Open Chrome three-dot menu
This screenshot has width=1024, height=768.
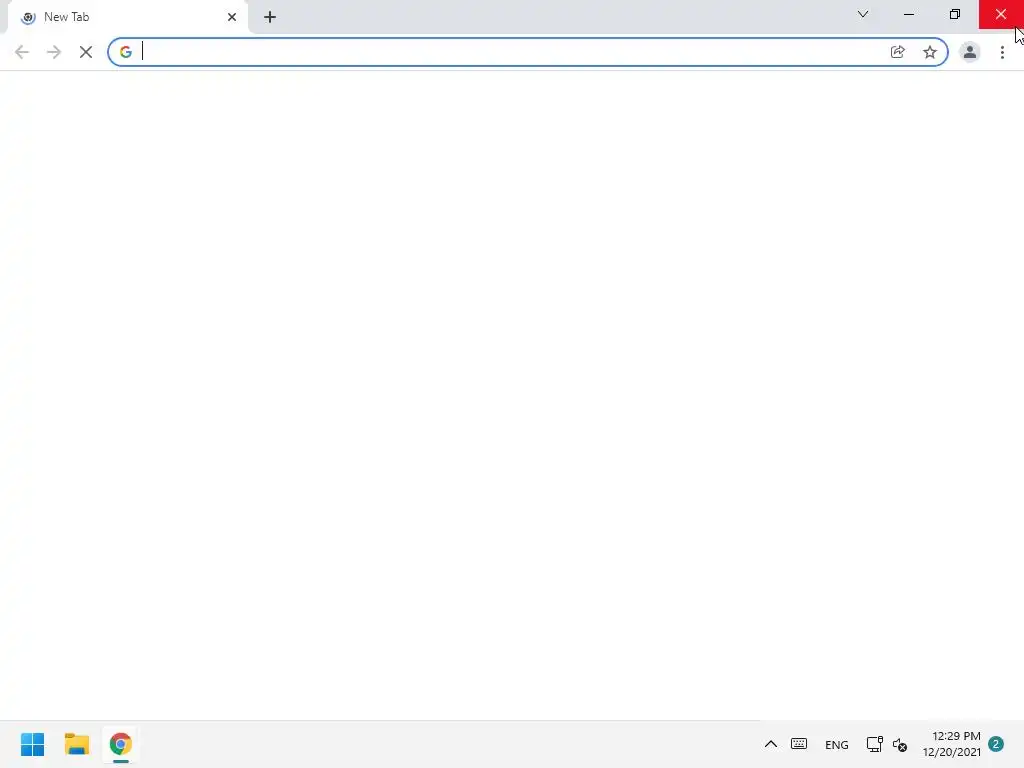coord(1002,52)
